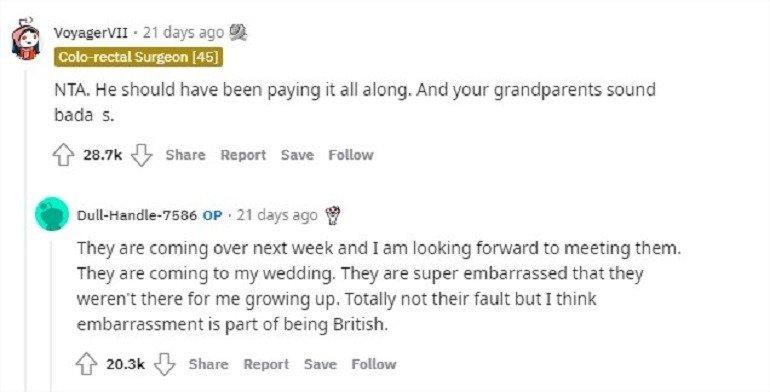Upvote VoyagerVII's comment
Image resolution: width=770 pixels, height=392 pixels.
(63, 155)
